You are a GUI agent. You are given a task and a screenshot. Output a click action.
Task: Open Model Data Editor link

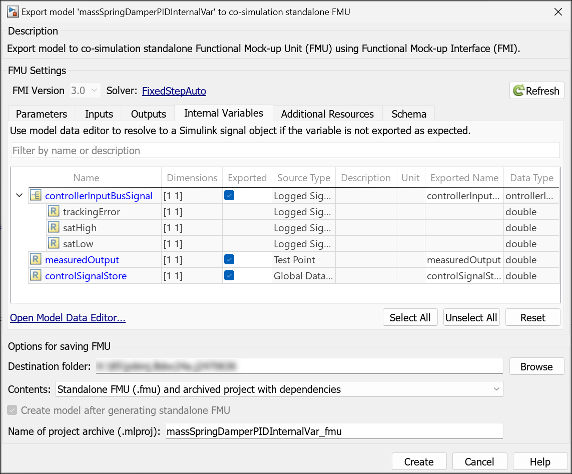pos(68,318)
